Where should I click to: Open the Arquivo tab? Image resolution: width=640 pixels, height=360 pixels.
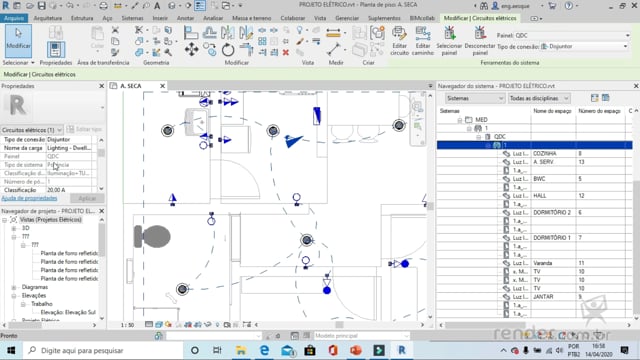pyautogui.click(x=14, y=18)
